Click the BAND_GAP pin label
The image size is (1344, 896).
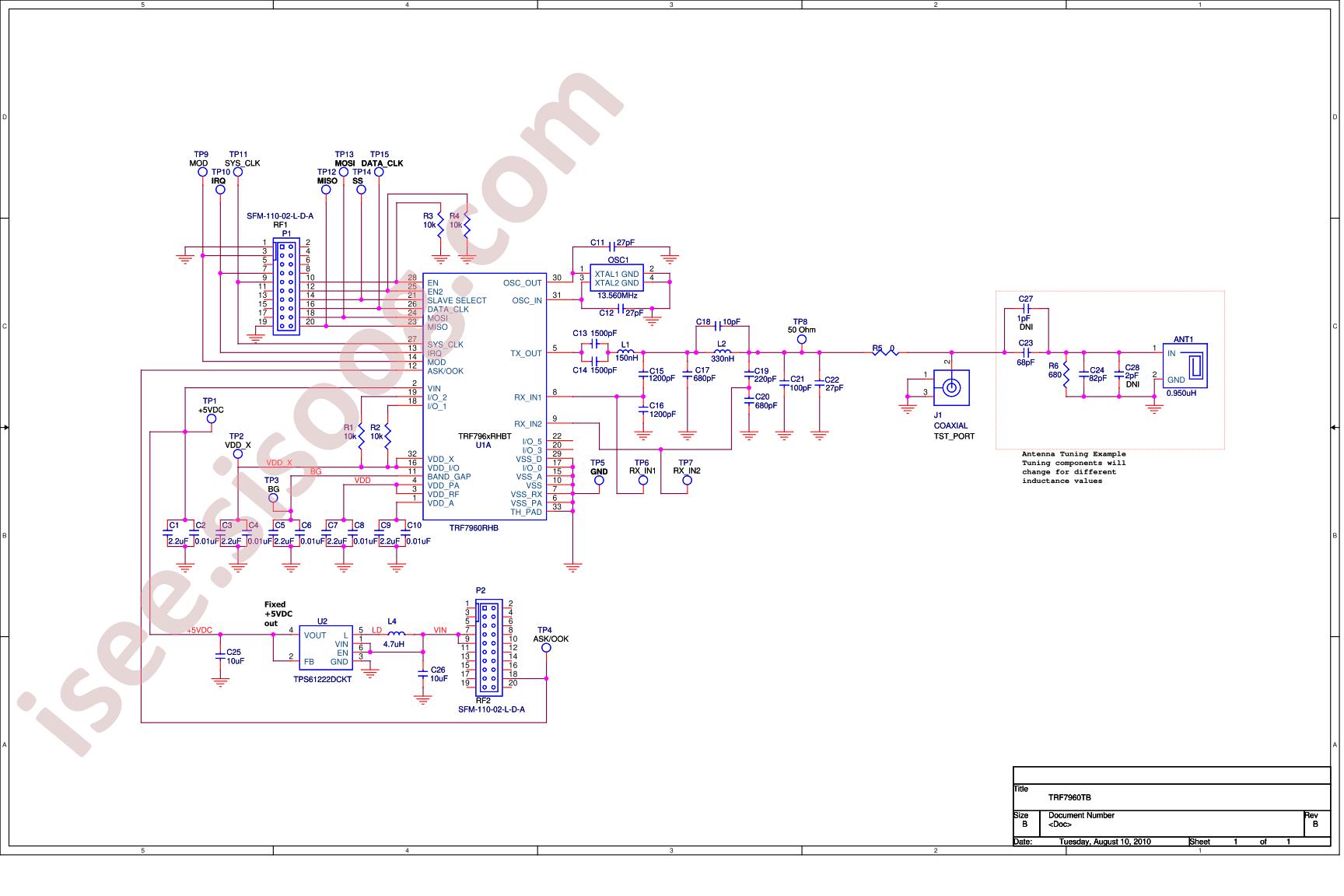pos(449,477)
